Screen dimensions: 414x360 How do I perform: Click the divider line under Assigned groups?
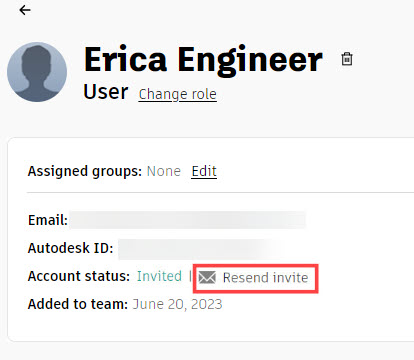pos(220,192)
